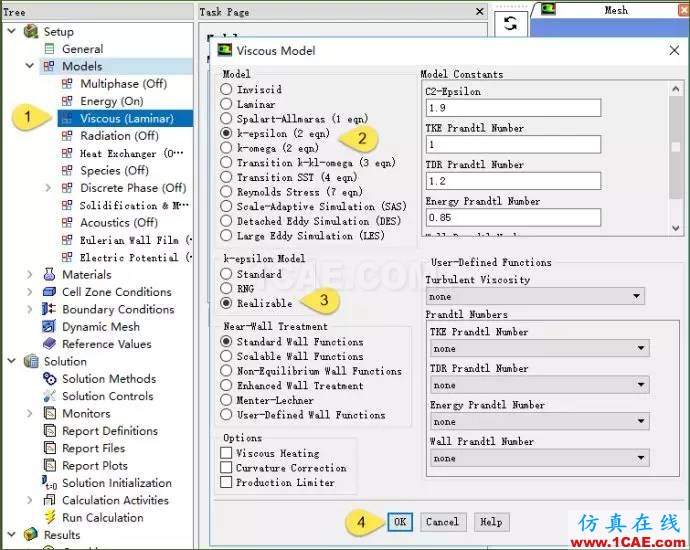The width and height of the screenshot is (690, 550).
Task: Click the Energy (On) model icon
Action: click(67, 101)
